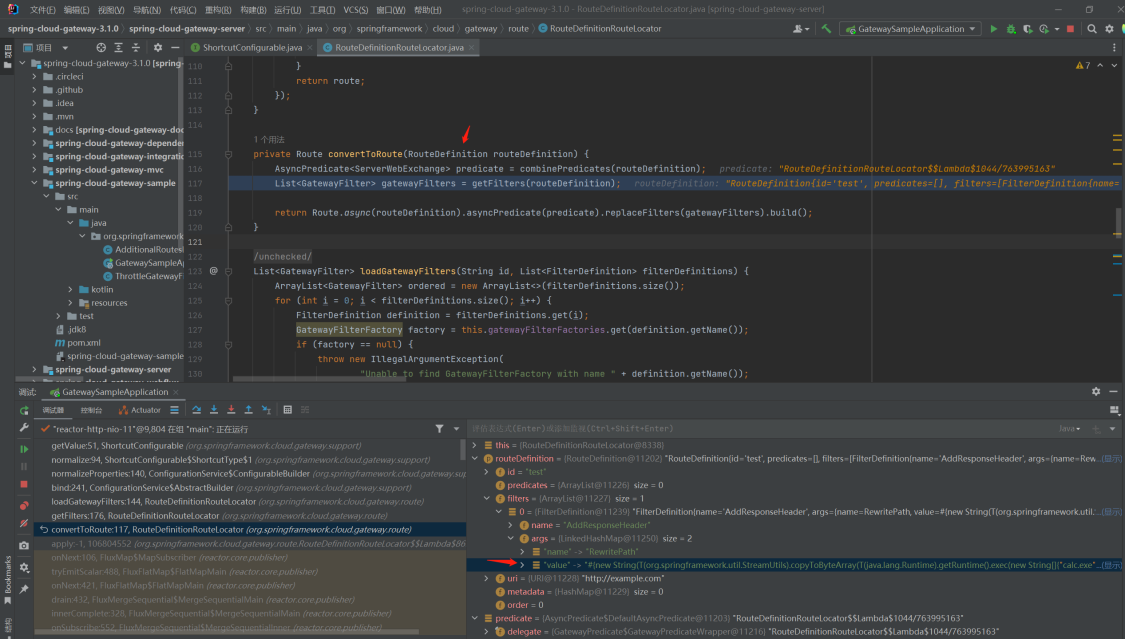Click the evaluate expression input field
Screen dimensions: 1125x639
pyautogui.click(x=761, y=429)
